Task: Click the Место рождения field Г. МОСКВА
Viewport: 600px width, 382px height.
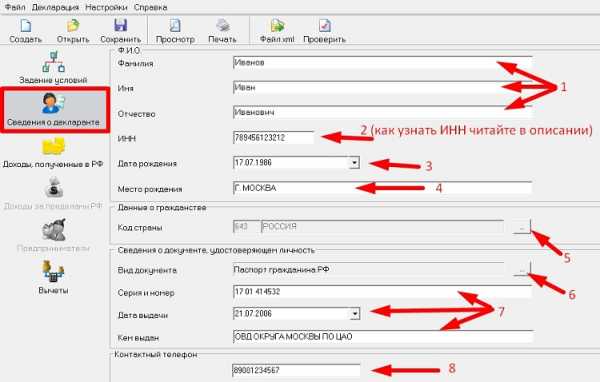Action: pyautogui.click(x=382, y=188)
